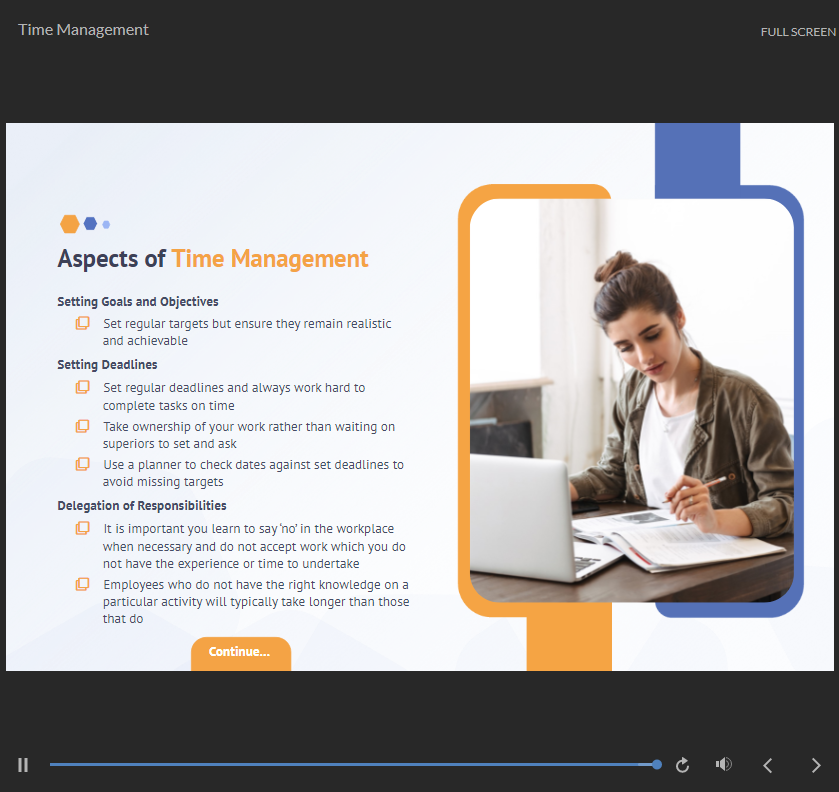Select the Delegation of Responsibilities heading
The image size is (839, 792).
pyautogui.click(x=142, y=506)
